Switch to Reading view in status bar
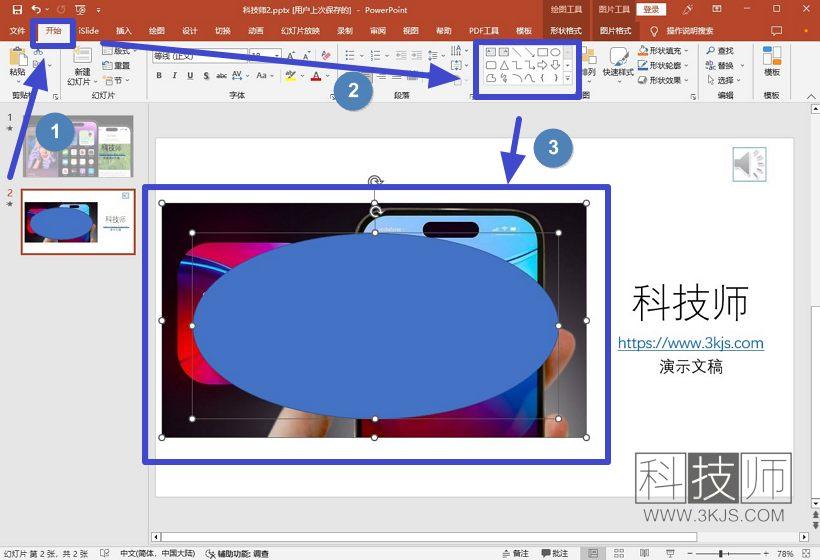 coord(644,553)
